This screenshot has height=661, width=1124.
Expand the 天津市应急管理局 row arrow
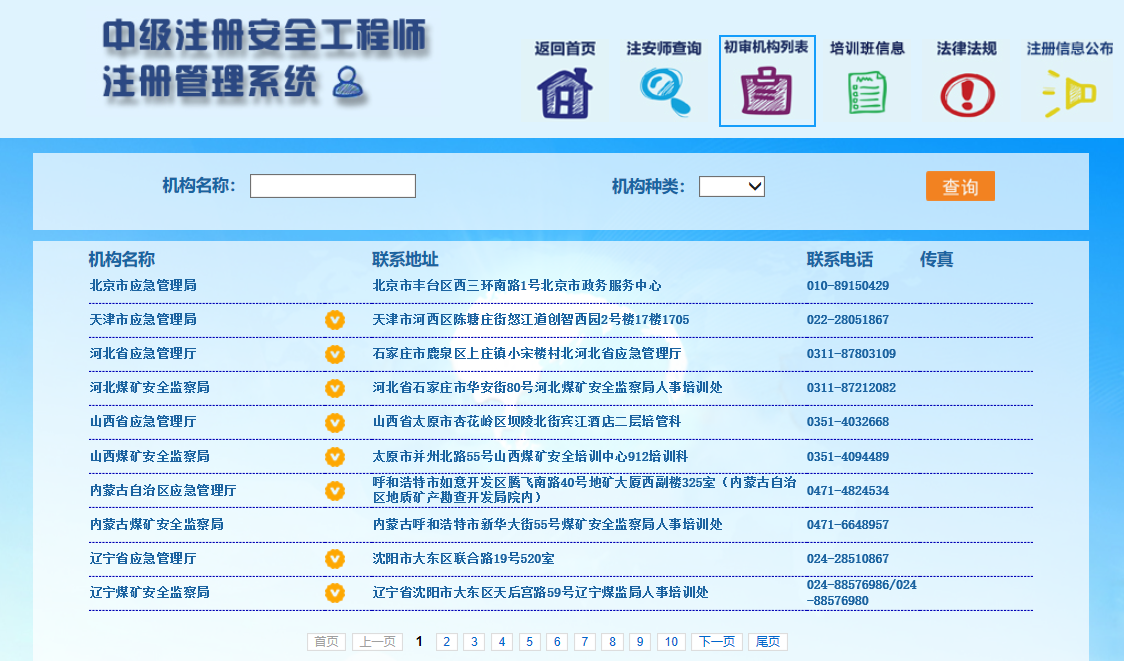click(x=335, y=320)
